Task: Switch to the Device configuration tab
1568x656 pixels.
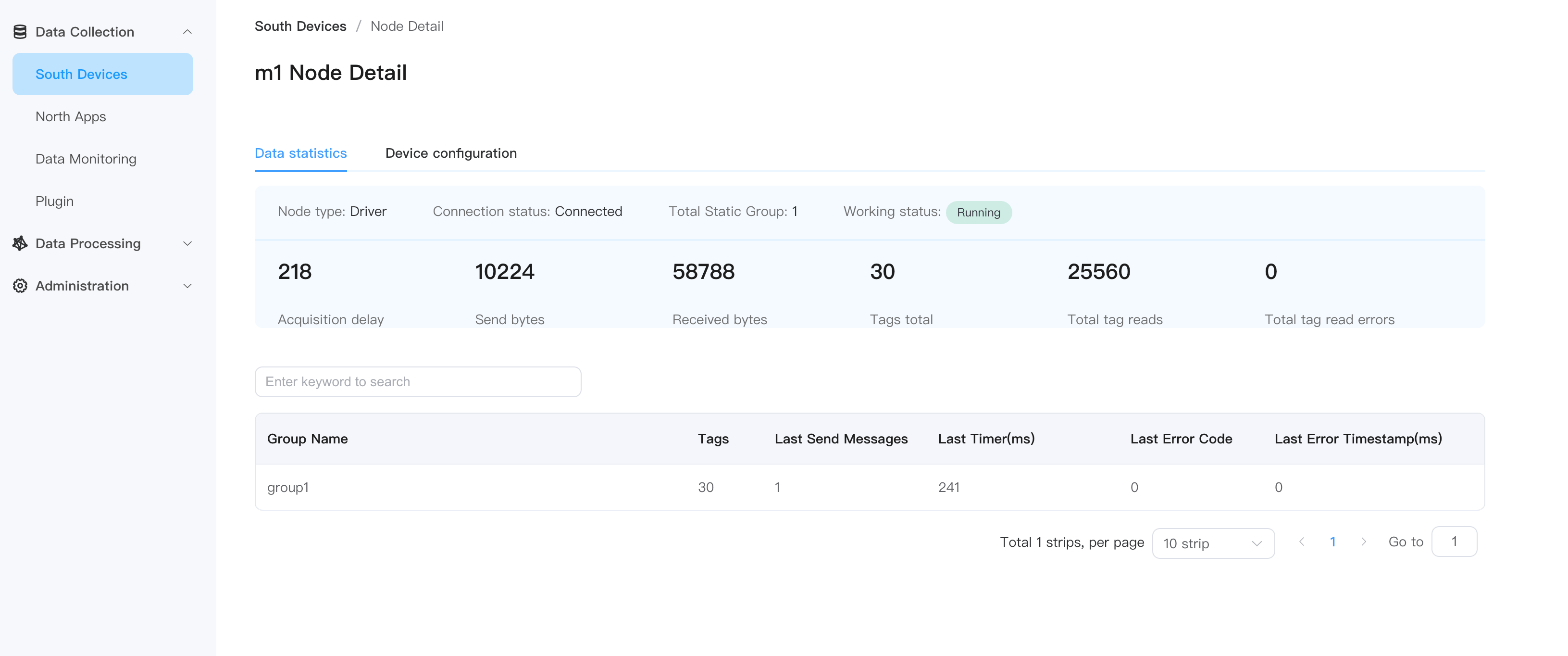Action: 450,153
